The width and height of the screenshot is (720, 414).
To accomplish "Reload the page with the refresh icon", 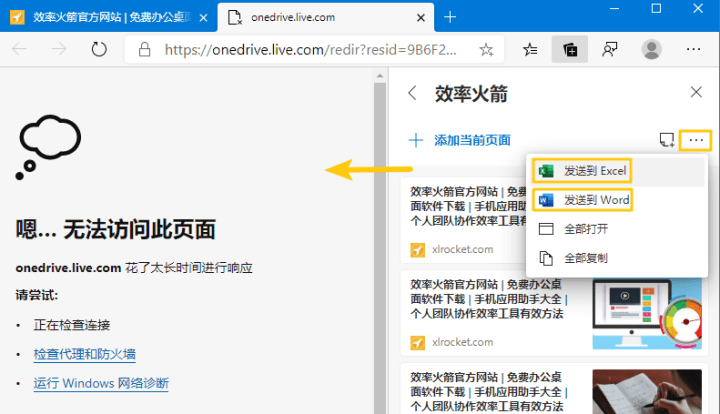I will click(99, 49).
